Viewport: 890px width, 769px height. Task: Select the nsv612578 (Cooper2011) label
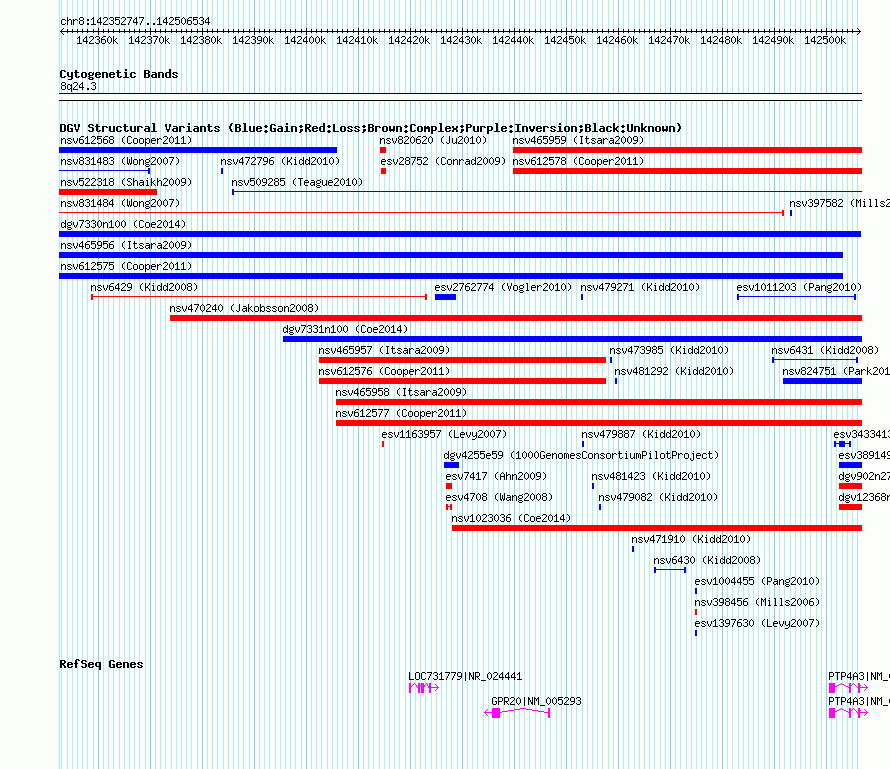[578, 161]
